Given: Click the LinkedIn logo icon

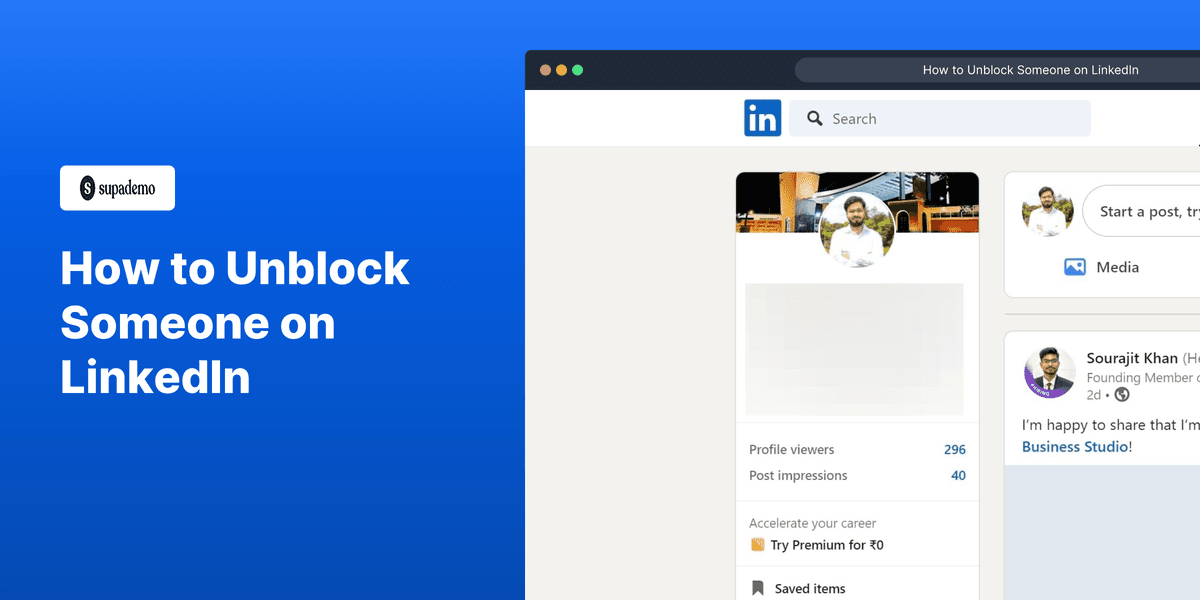Looking at the screenshot, I should (763, 118).
